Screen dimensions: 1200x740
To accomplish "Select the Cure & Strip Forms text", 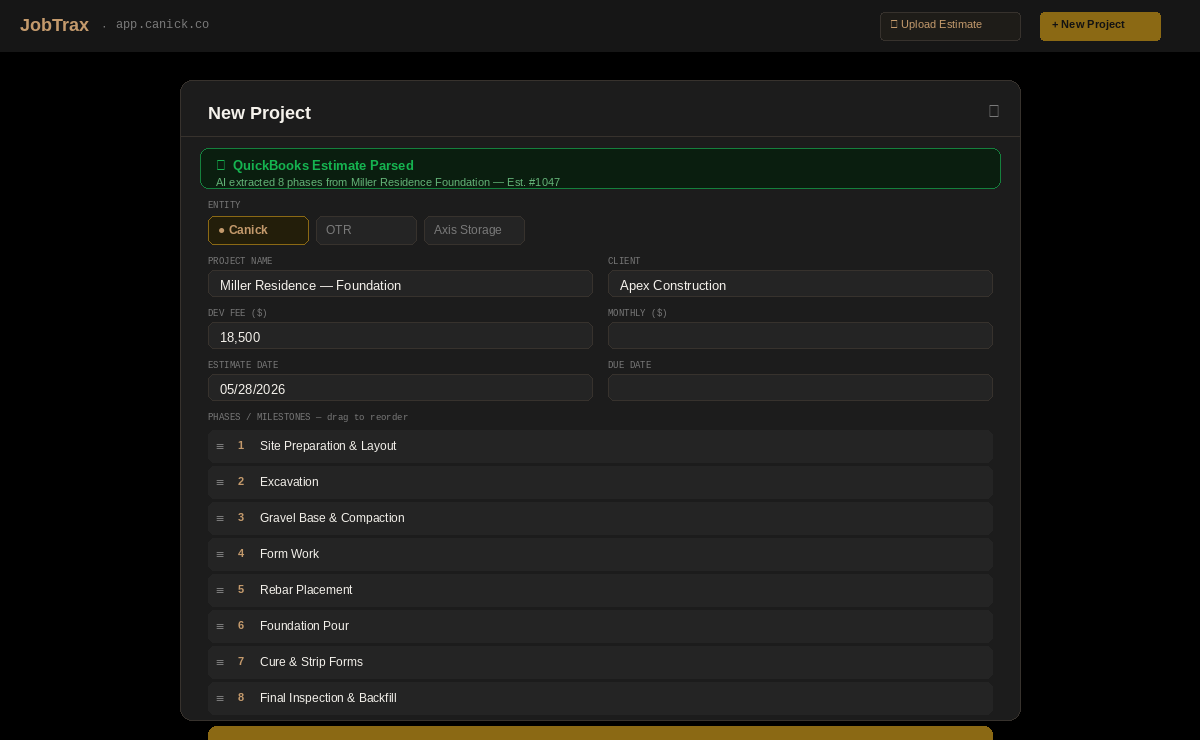I will click(x=311, y=662).
